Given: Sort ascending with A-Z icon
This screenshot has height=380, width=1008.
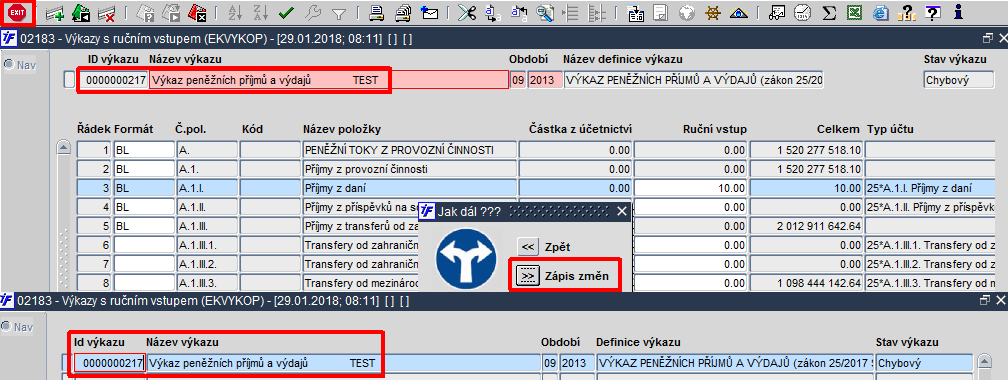Looking at the screenshot, I should [235, 12].
